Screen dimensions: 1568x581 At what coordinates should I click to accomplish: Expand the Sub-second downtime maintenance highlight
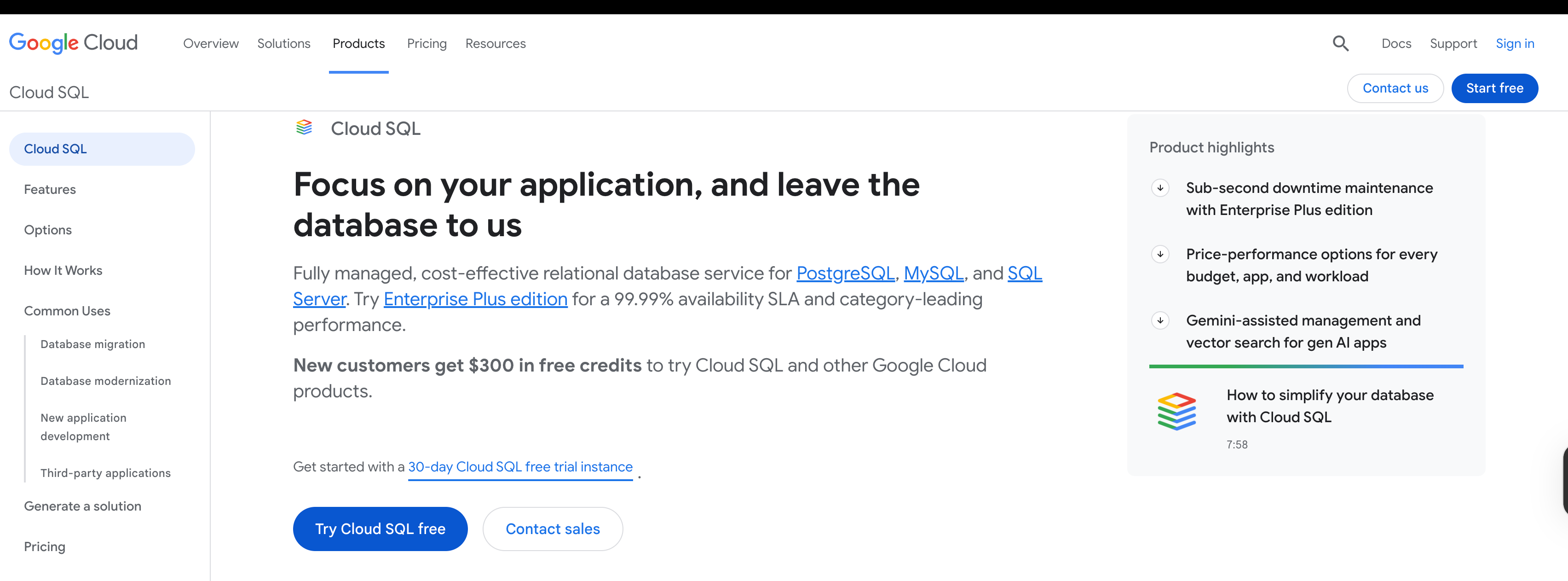point(1161,188)
